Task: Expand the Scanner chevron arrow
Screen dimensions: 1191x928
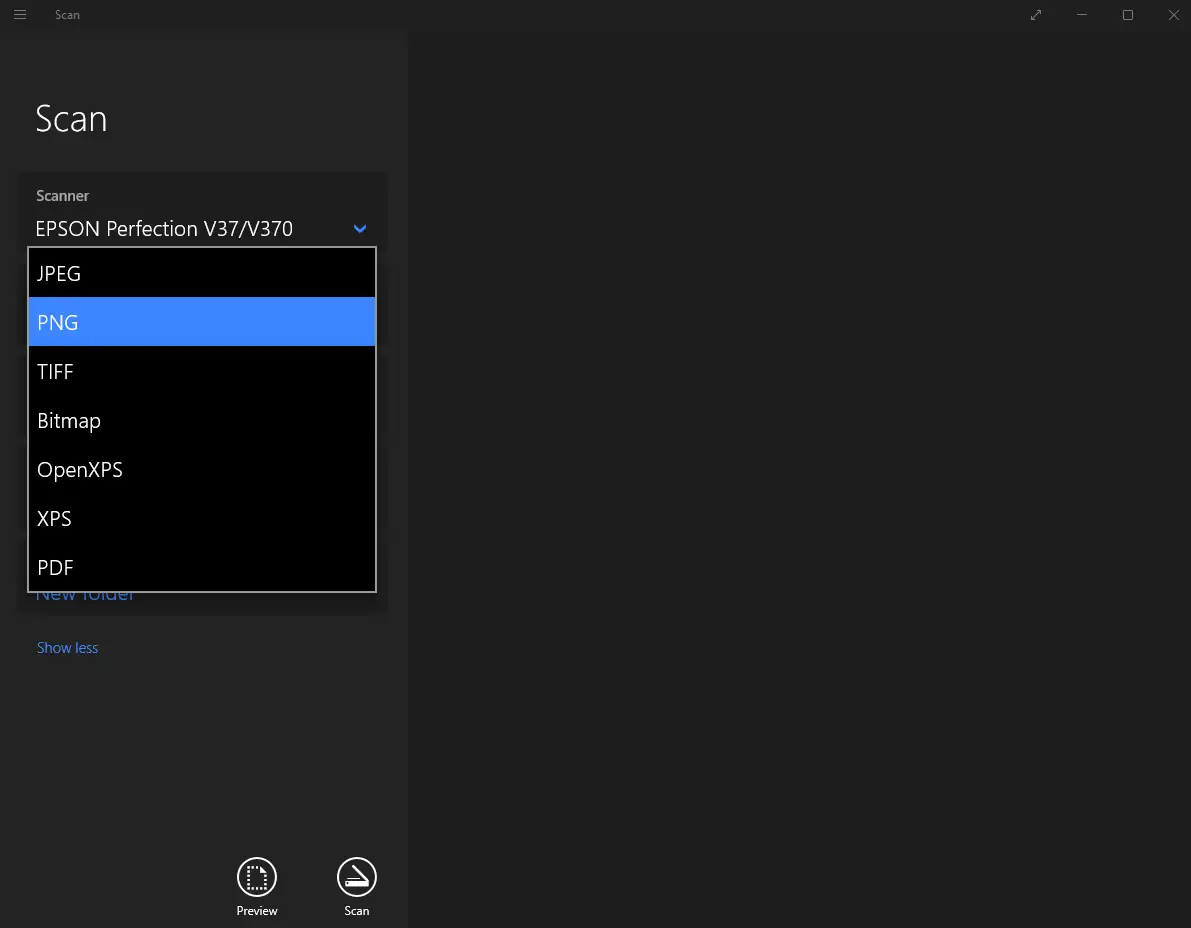Action: click(360, 229)
